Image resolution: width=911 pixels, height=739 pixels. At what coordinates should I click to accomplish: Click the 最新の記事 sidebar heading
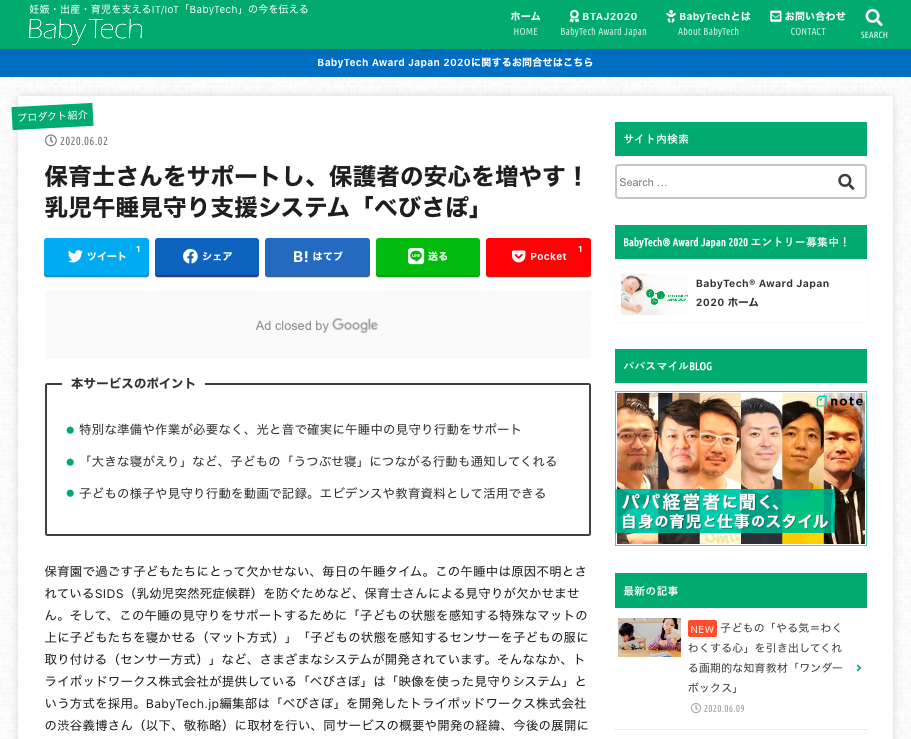point(741,591)
